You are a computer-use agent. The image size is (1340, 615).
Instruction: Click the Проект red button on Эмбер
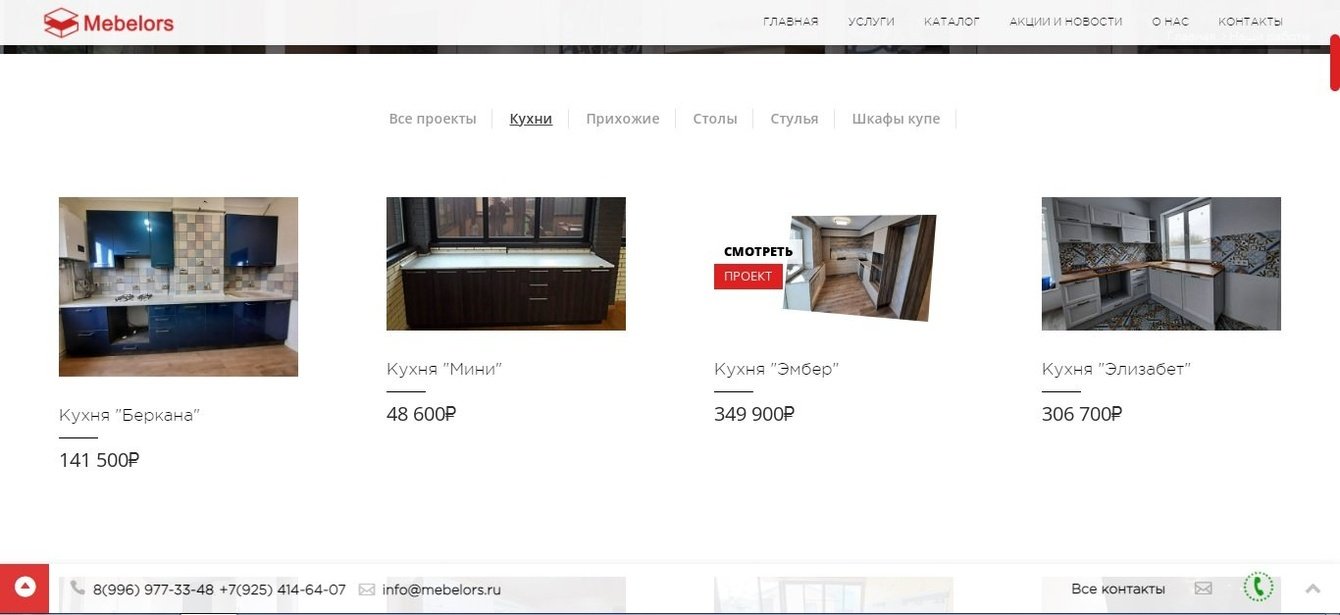748,276
